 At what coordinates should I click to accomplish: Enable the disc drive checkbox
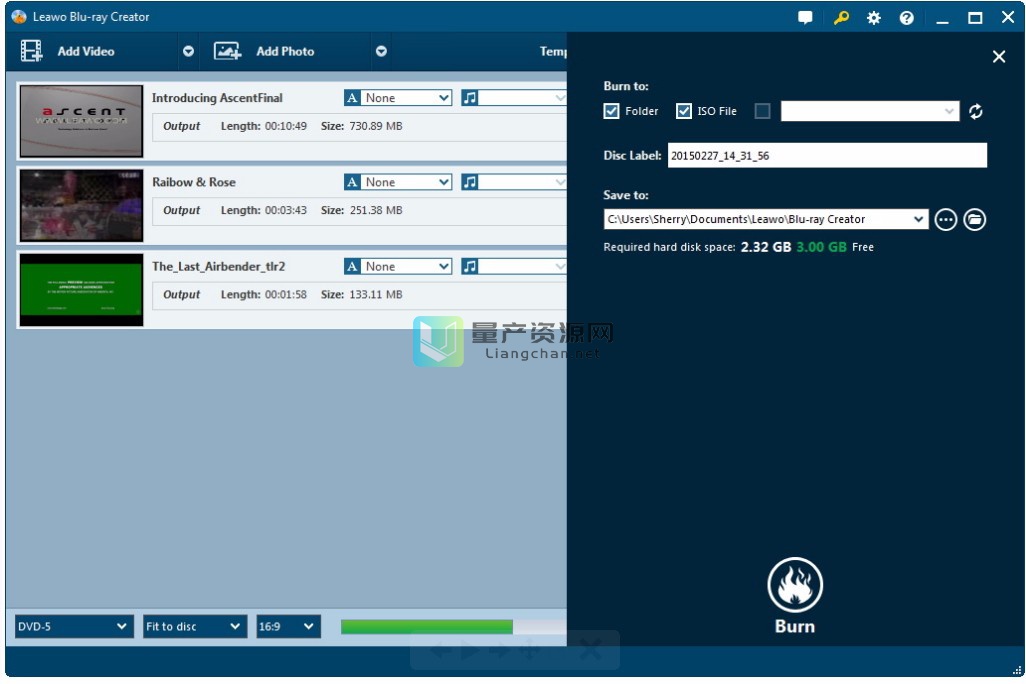[x=762, y=111]
